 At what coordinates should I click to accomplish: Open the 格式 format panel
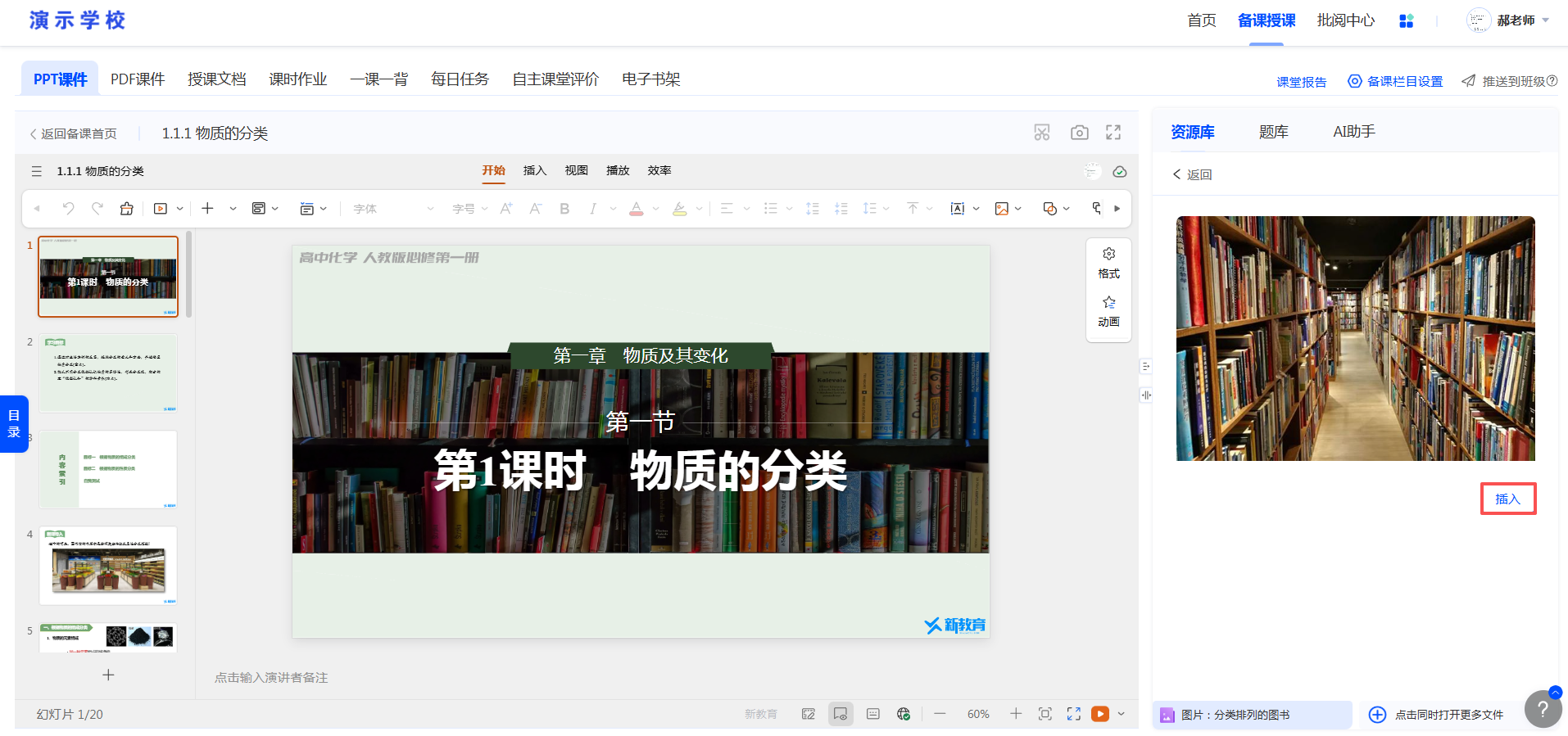1109,264
